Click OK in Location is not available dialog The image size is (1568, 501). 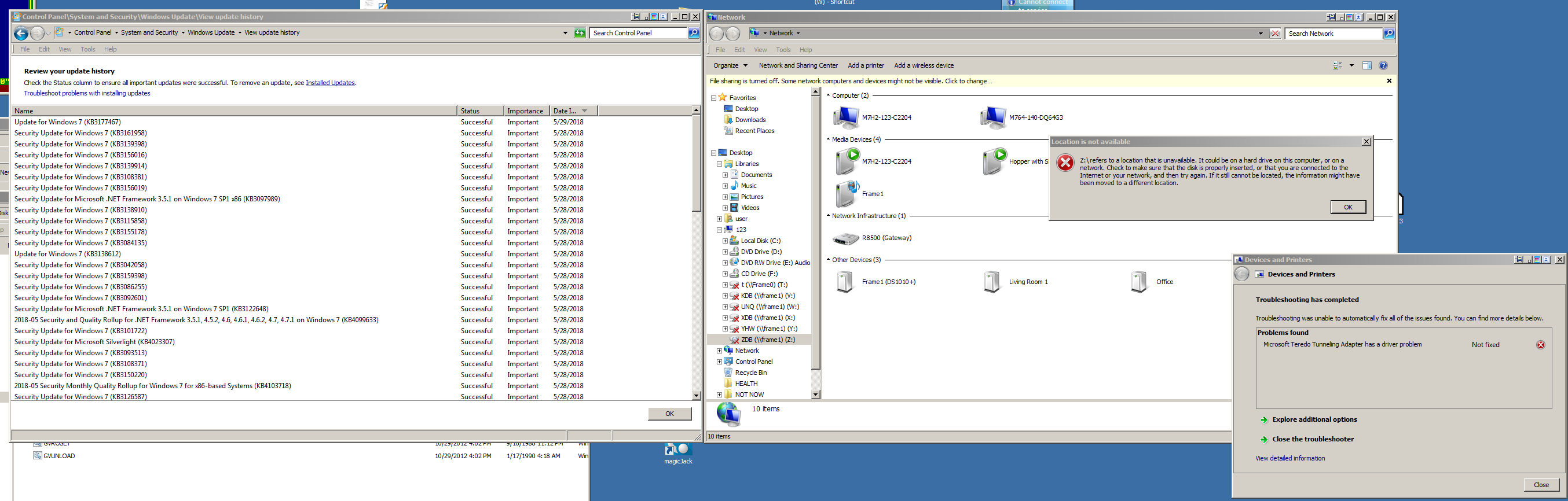click(x=1347, y=207)
